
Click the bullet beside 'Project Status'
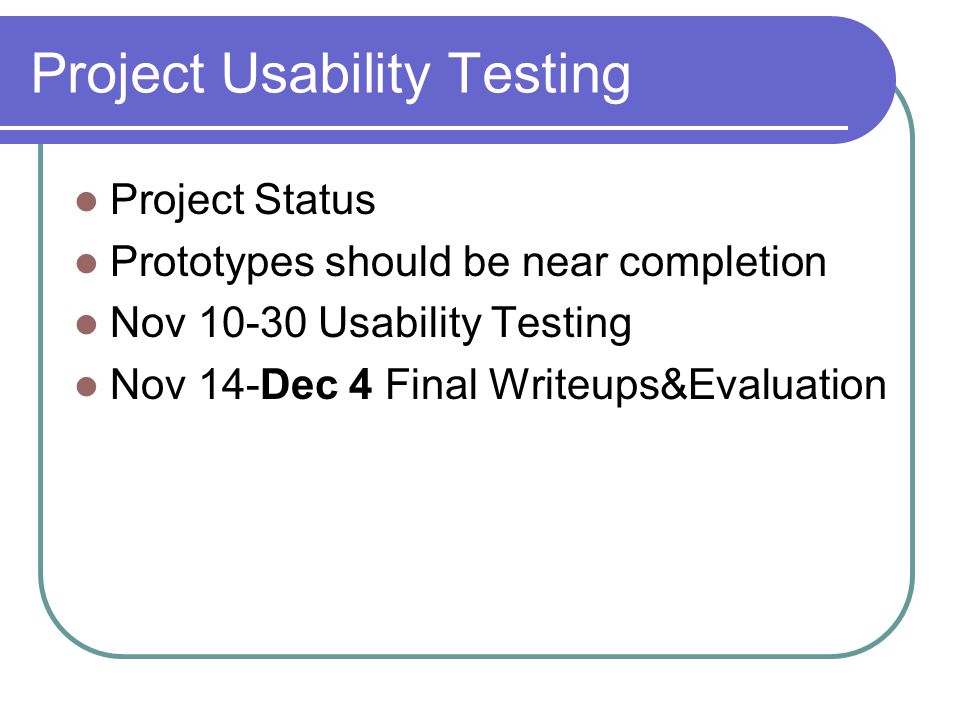point(86,202)
